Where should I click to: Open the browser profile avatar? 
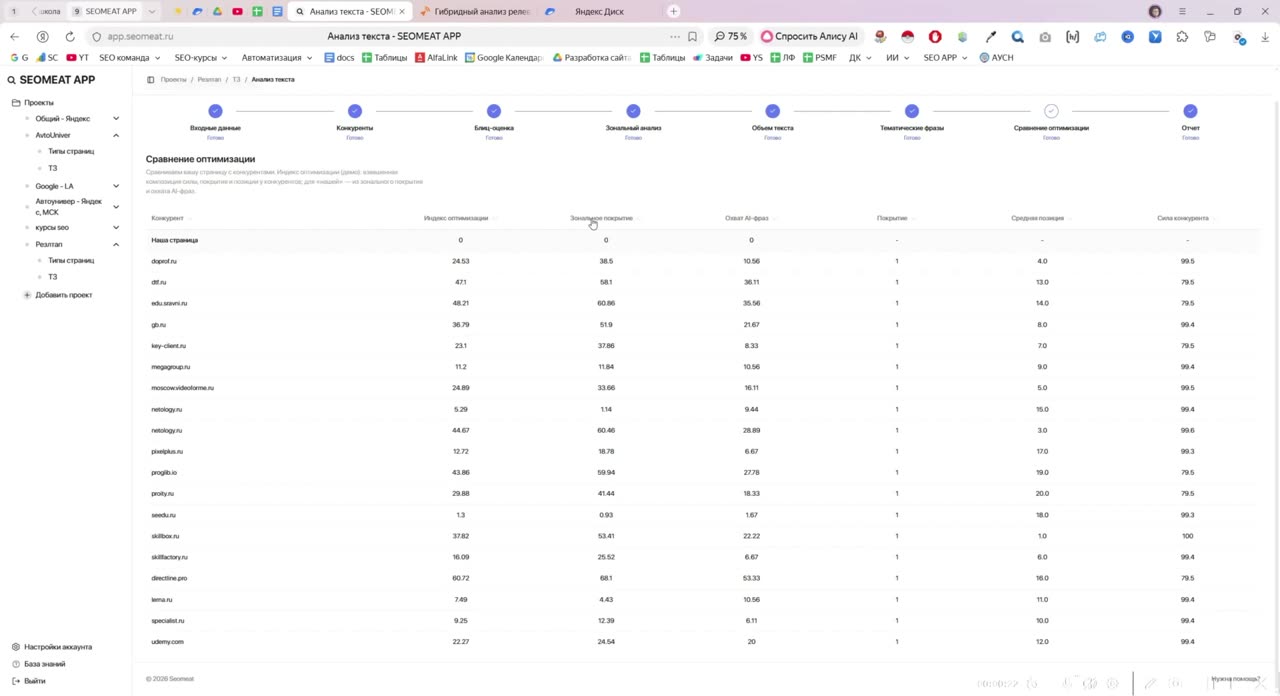click(x=1155, y=12)
